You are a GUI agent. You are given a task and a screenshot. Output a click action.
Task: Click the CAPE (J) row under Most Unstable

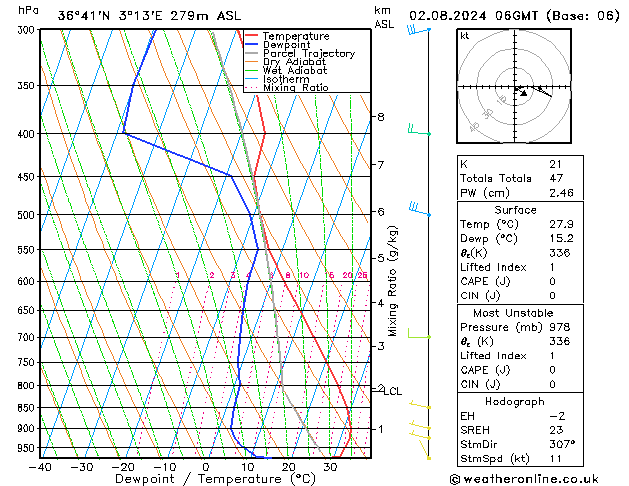pyautogui.click(x=520, y=370)
